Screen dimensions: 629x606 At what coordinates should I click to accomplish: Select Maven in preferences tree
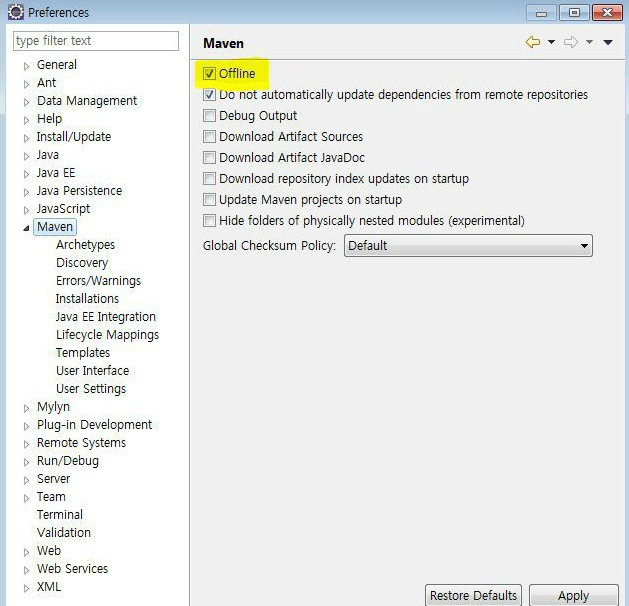coord(55,227)
